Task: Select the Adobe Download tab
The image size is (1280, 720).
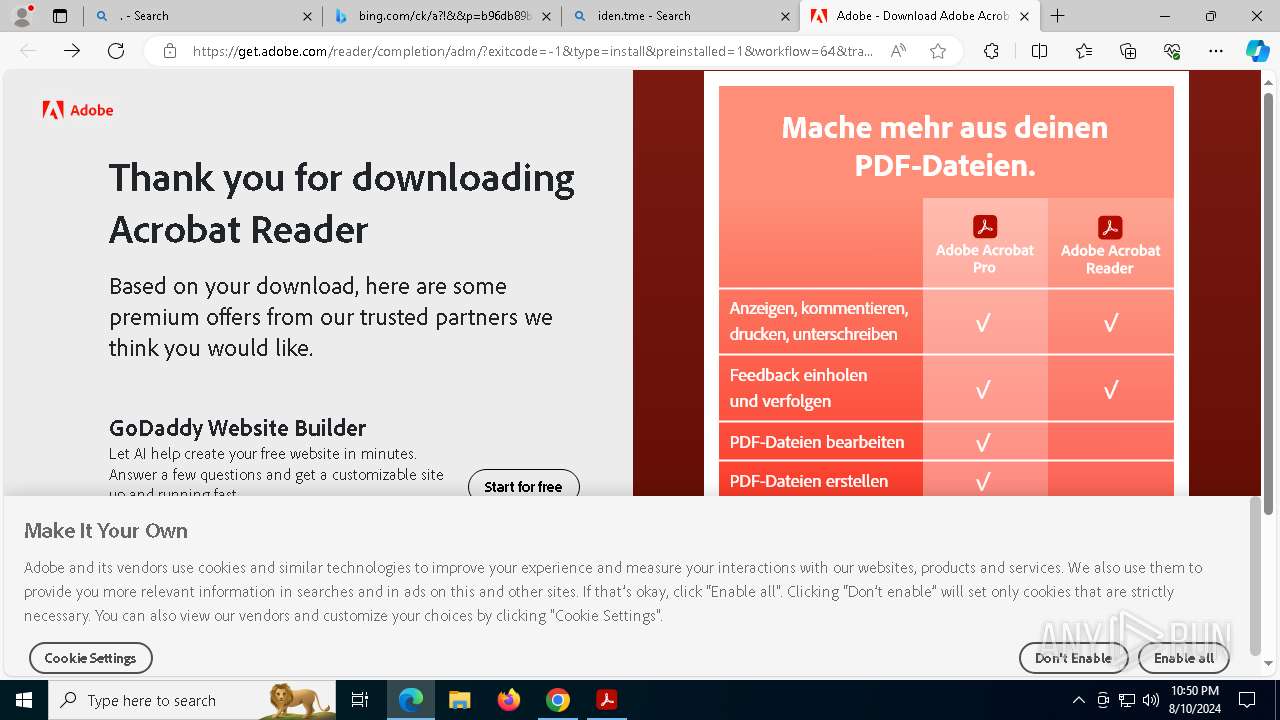Action: point(918,16)
